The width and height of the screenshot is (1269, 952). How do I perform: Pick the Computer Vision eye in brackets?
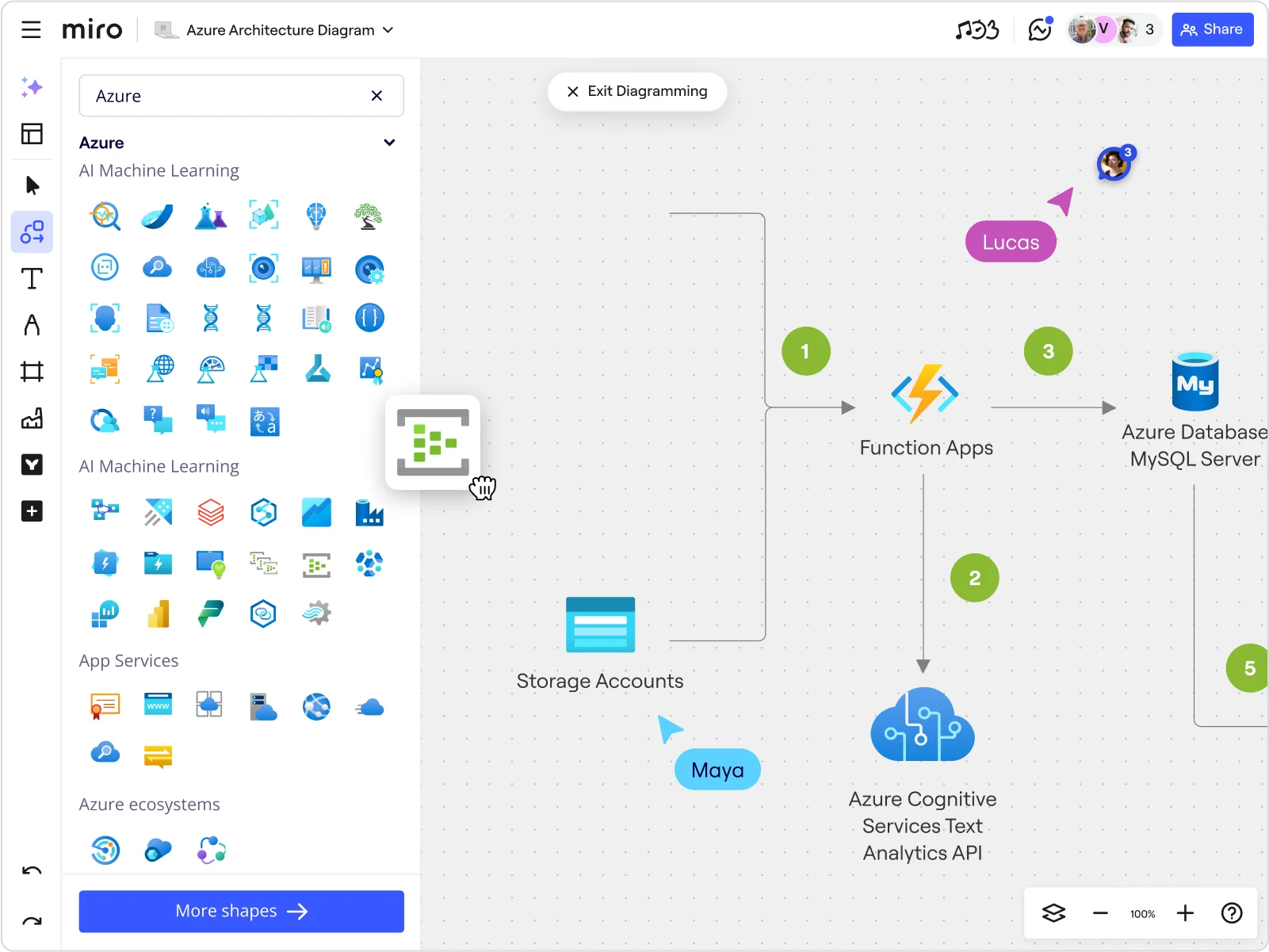click(264, 268)
